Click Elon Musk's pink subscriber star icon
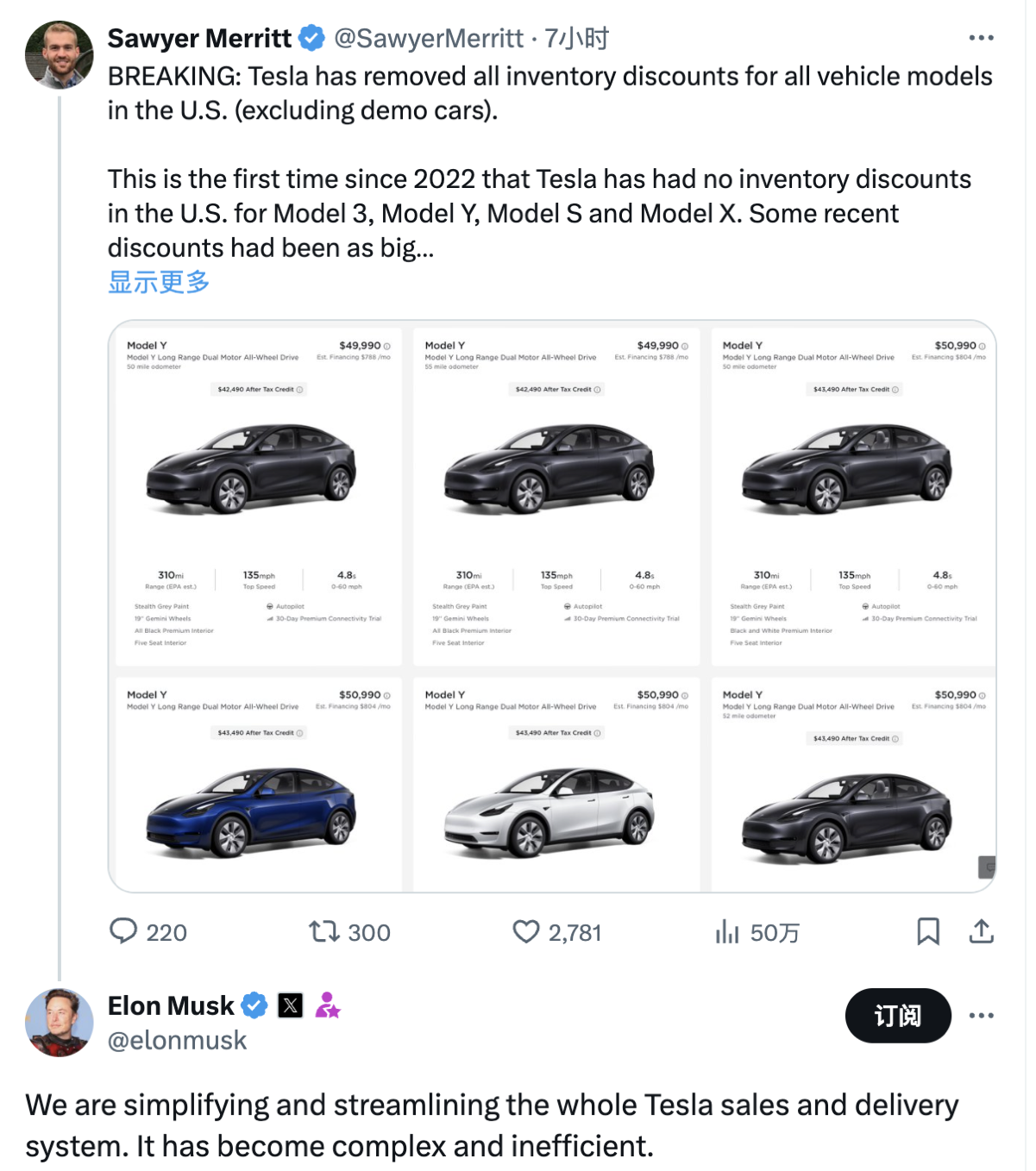This screenshot has width=1036, height=1171. (x=327, y=1005)
